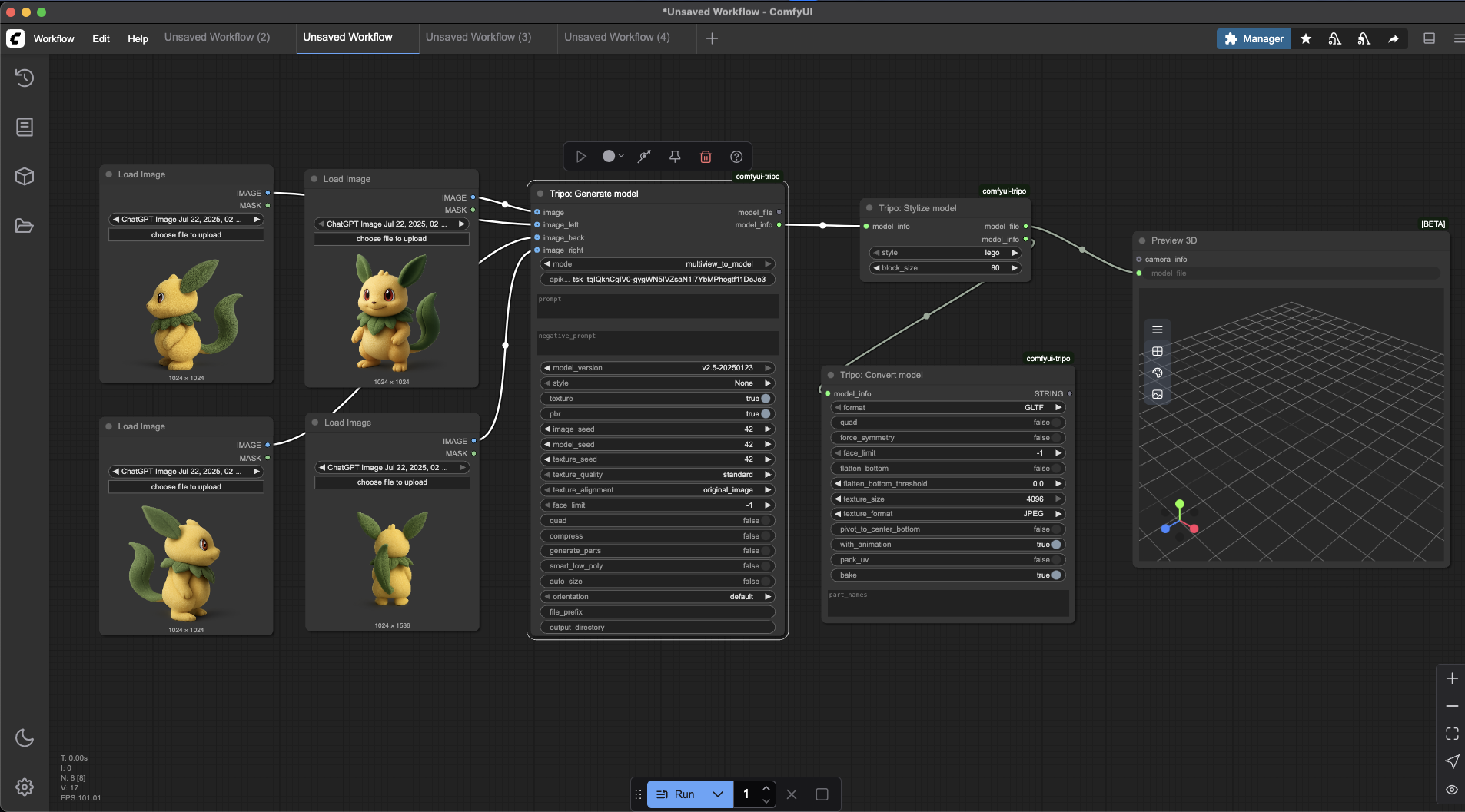Add a new workflow tab
1465x812 pixels.
(712, 38)
